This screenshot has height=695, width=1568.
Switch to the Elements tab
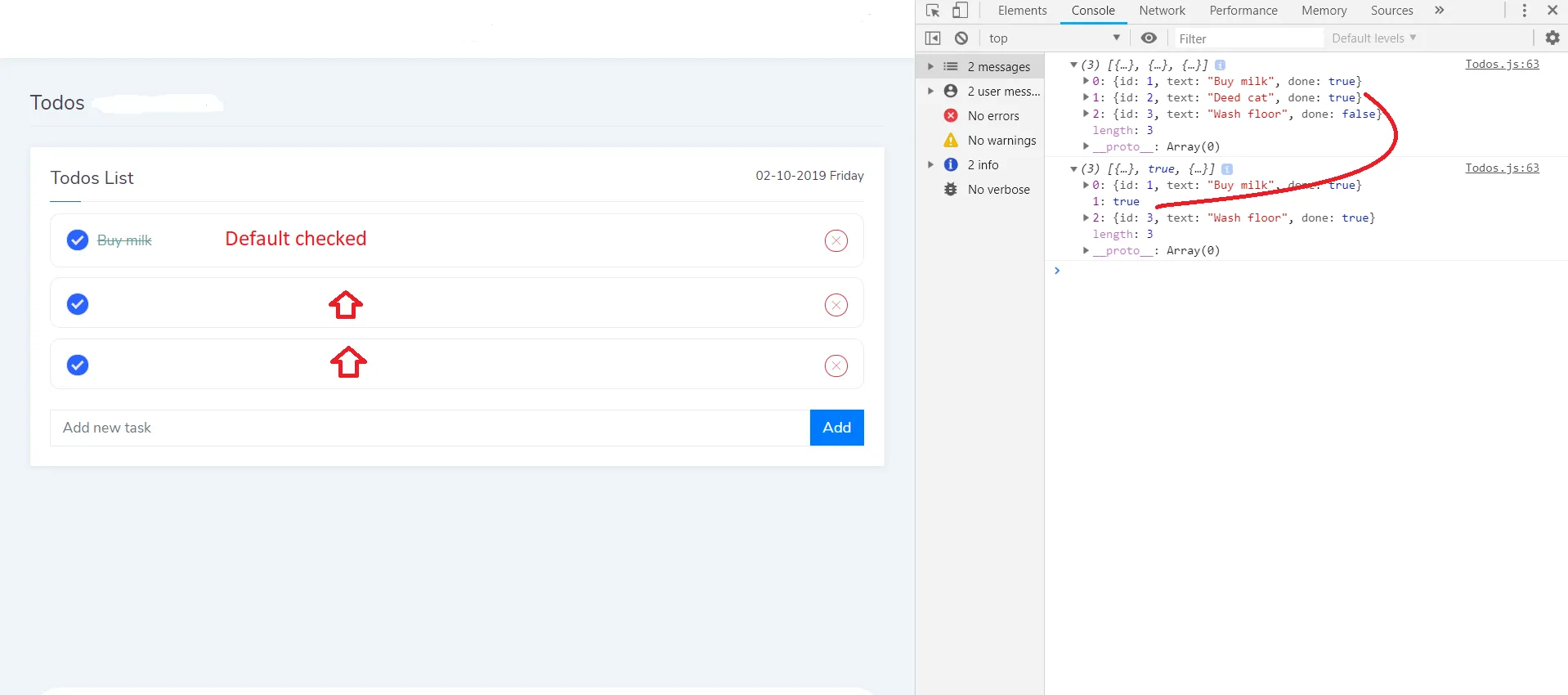click(1022, 11)
